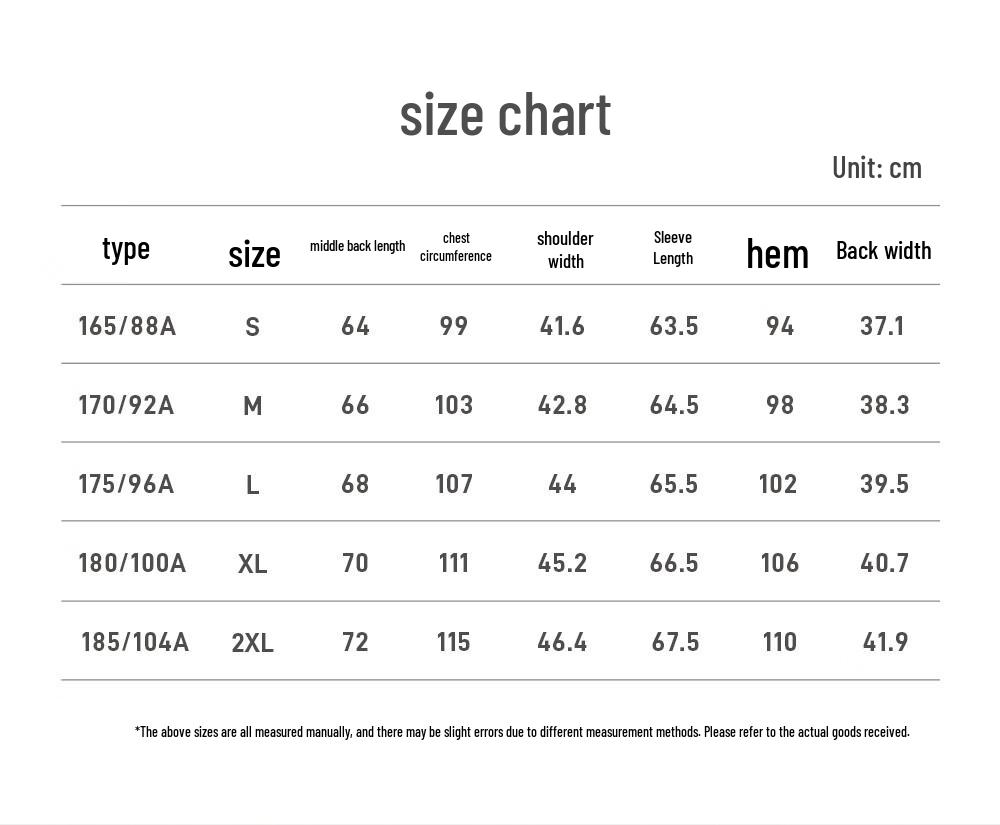This screenshot has height=825, width=1000.
Task: Select back width value 37.1
Action: [882, 326]
